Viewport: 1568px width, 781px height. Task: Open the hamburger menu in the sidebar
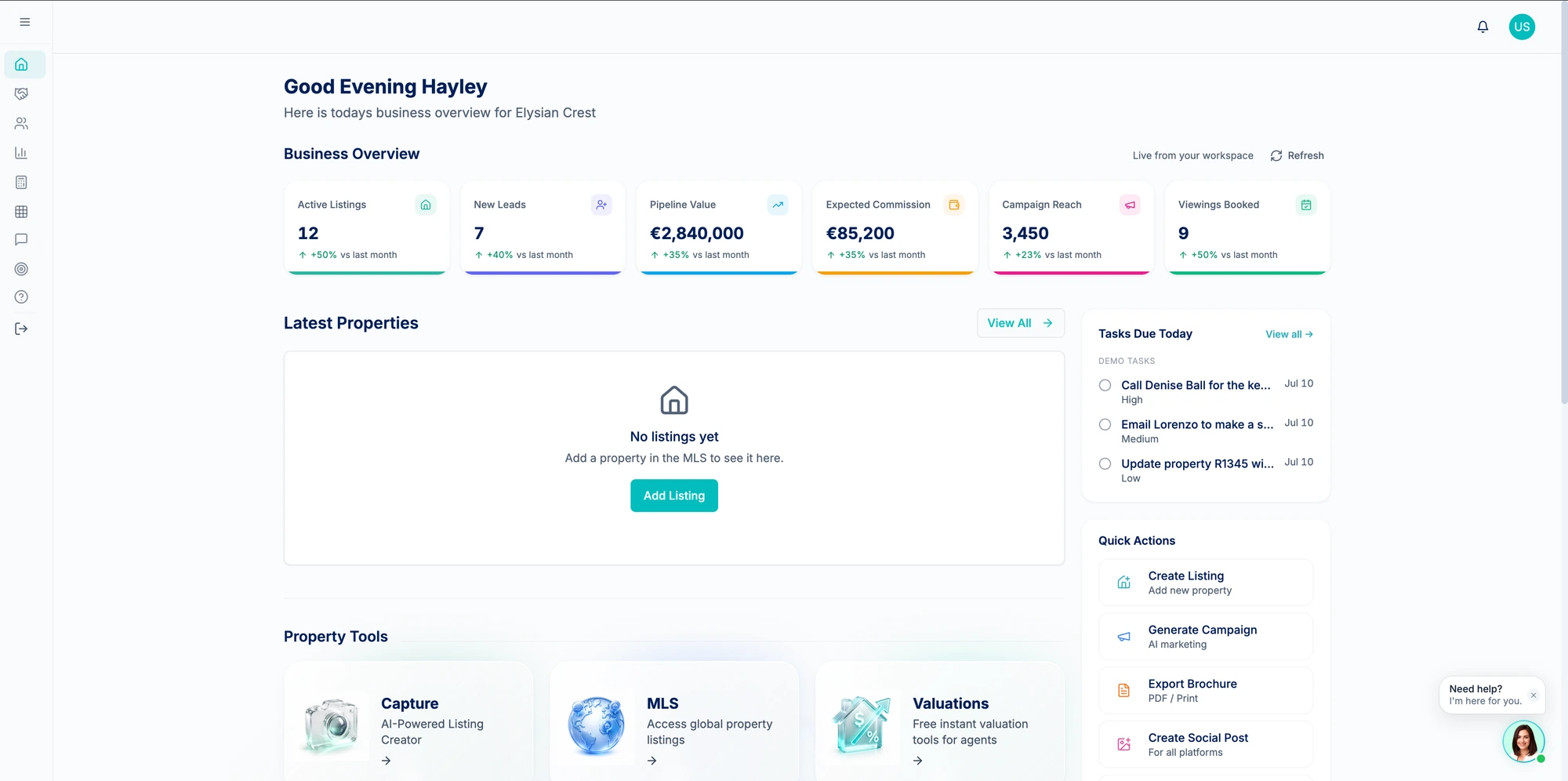pos(25,22)
